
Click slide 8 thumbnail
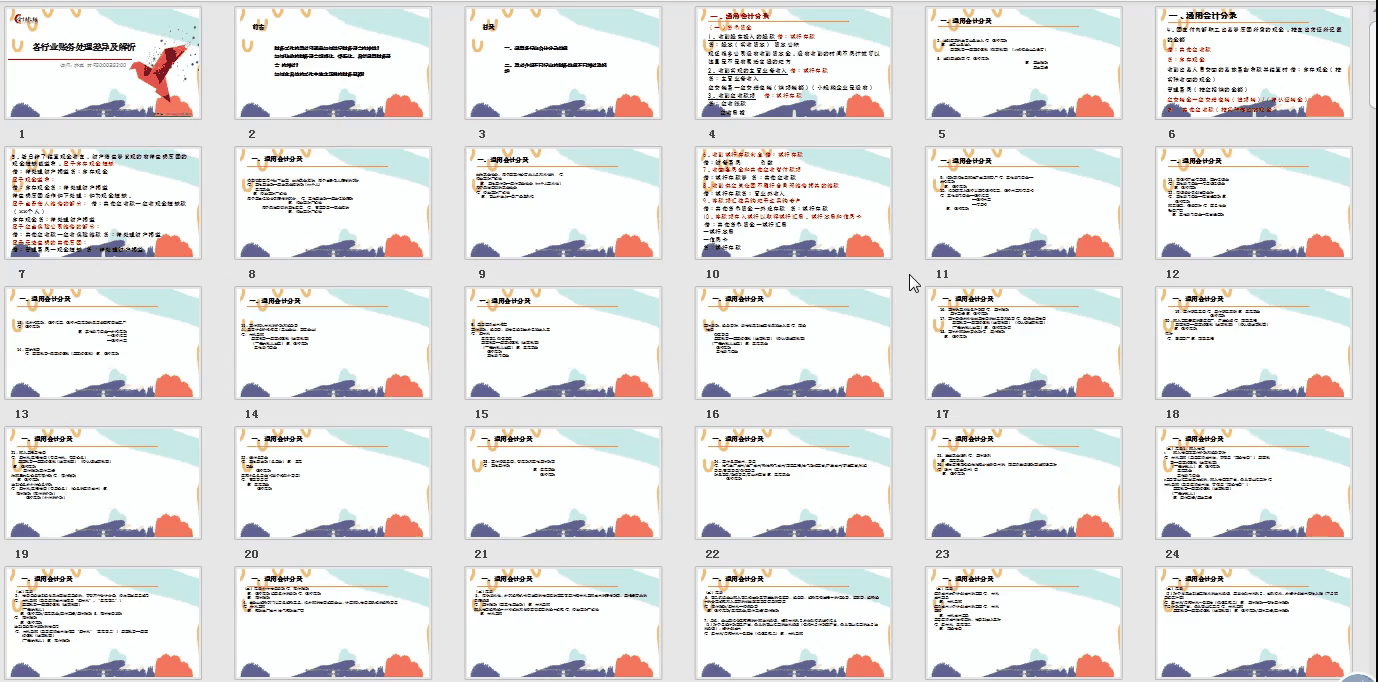(334, 203)
